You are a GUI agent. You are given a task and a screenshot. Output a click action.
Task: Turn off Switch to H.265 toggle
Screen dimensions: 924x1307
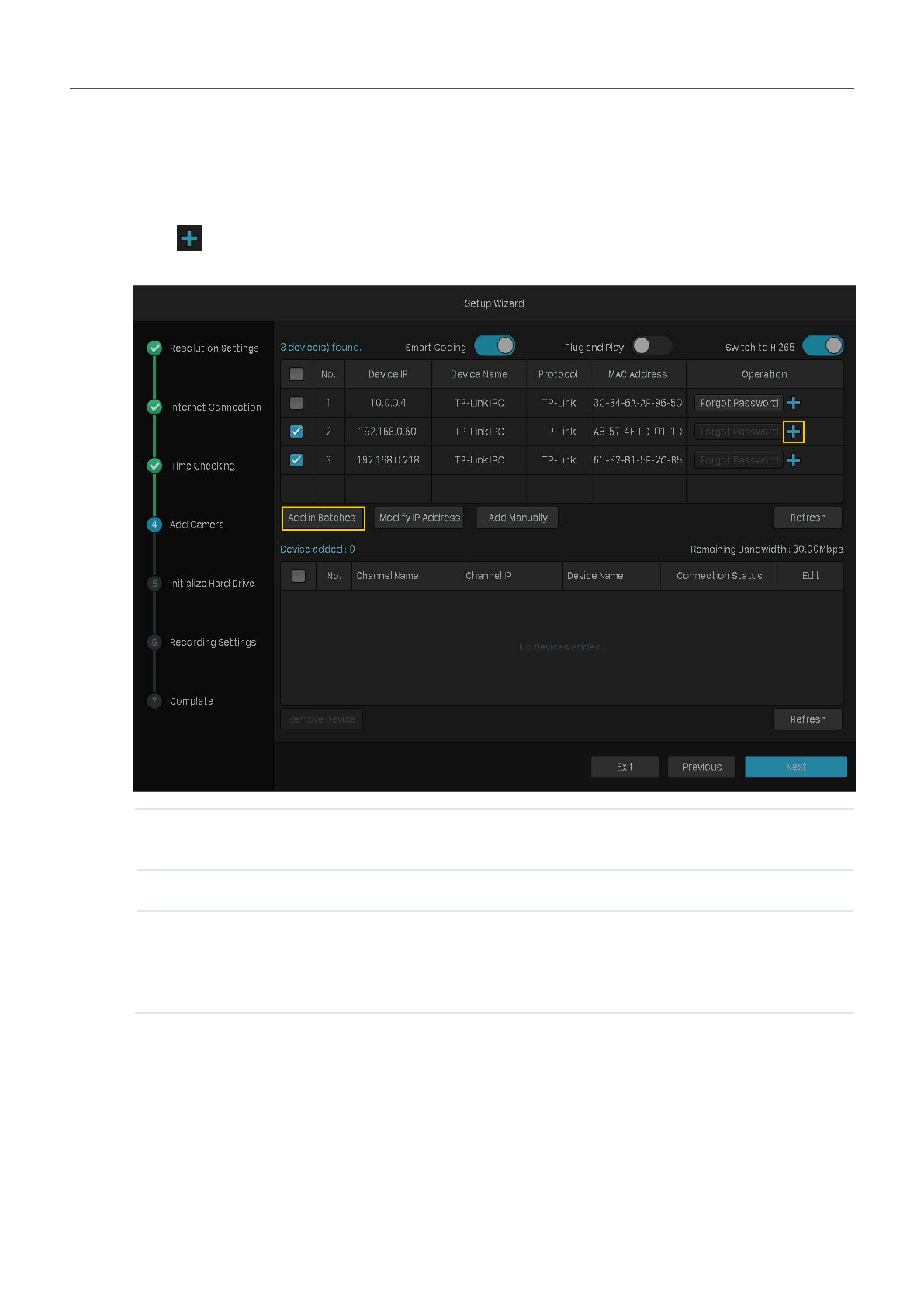[x=823, y=346]
